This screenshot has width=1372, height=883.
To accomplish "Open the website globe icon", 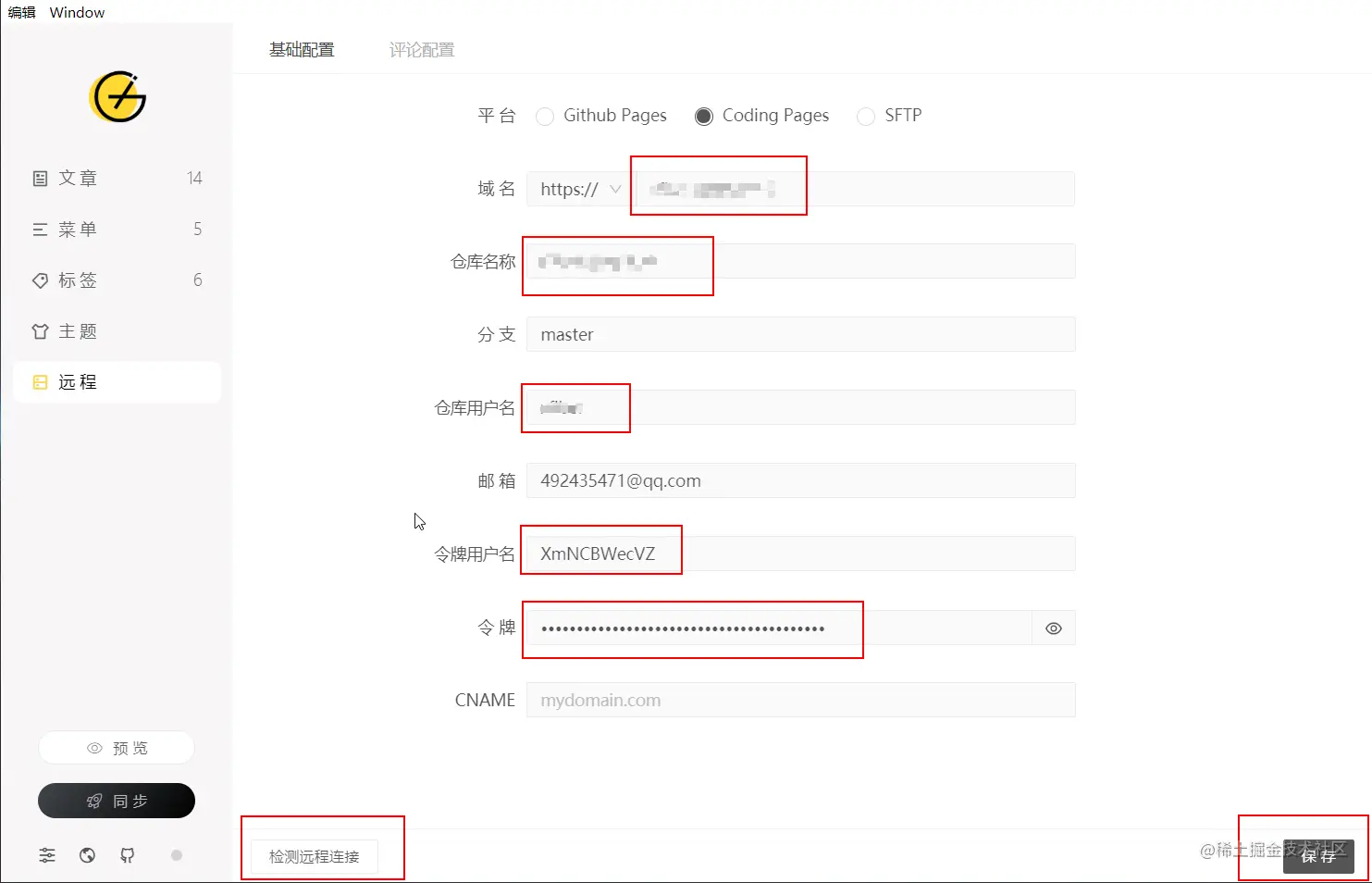I will [87, 855].
